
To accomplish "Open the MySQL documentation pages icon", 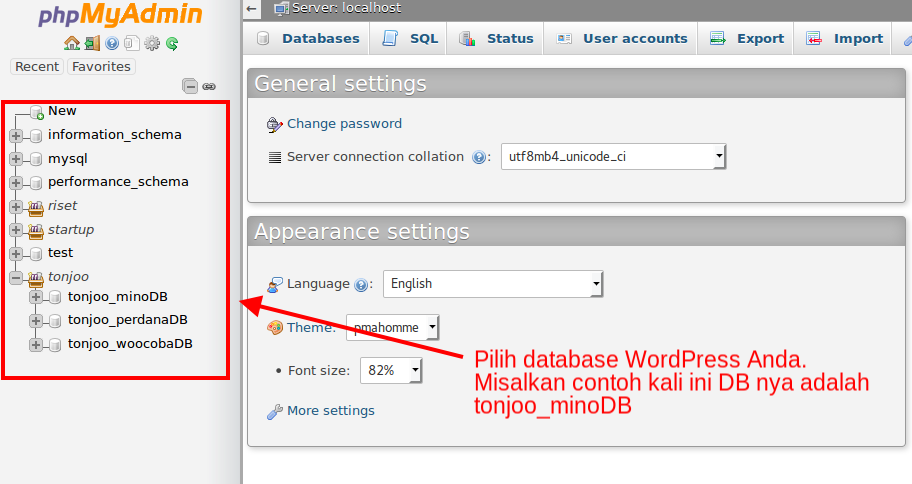I will 132,43.
